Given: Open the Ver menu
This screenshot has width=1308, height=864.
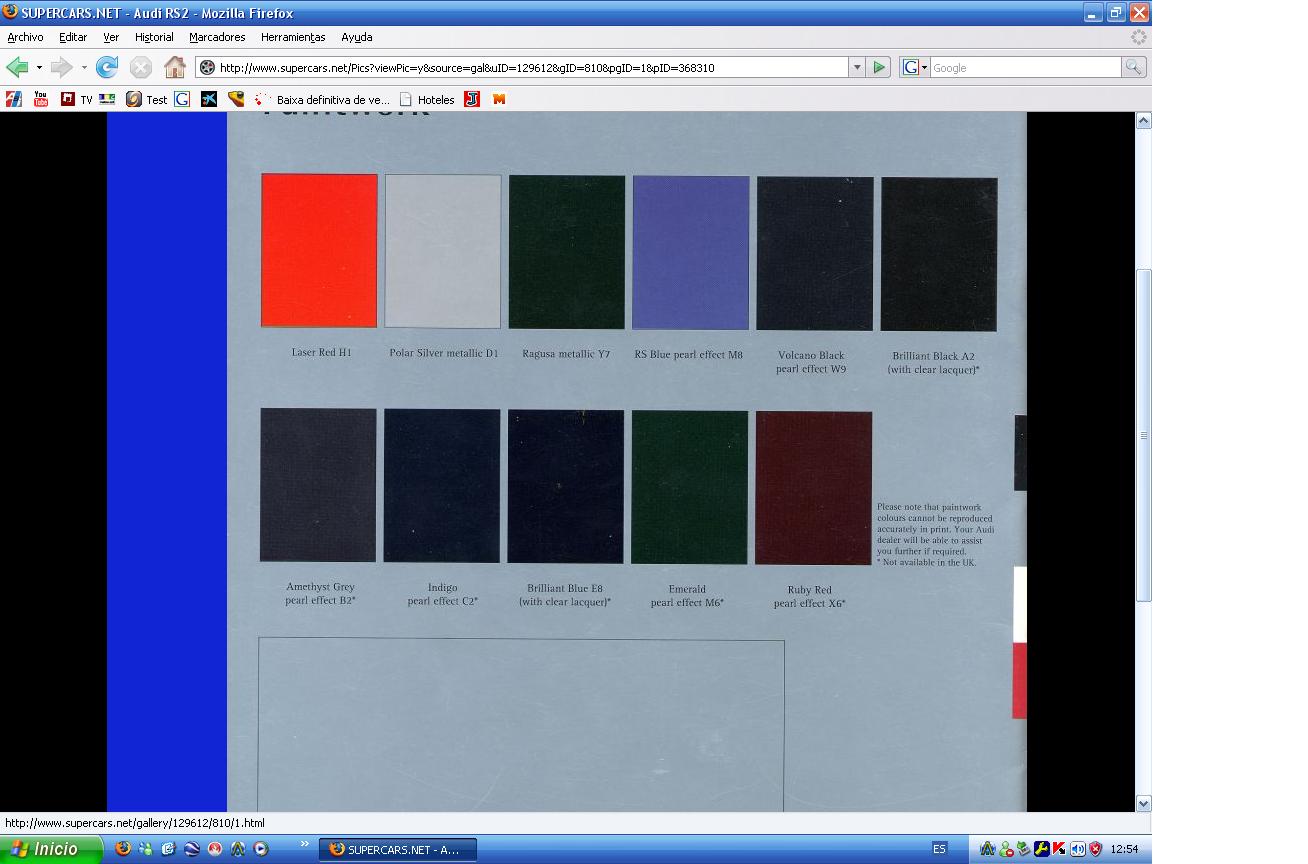Looking at the screenshot, I should (x=111, y=37).
